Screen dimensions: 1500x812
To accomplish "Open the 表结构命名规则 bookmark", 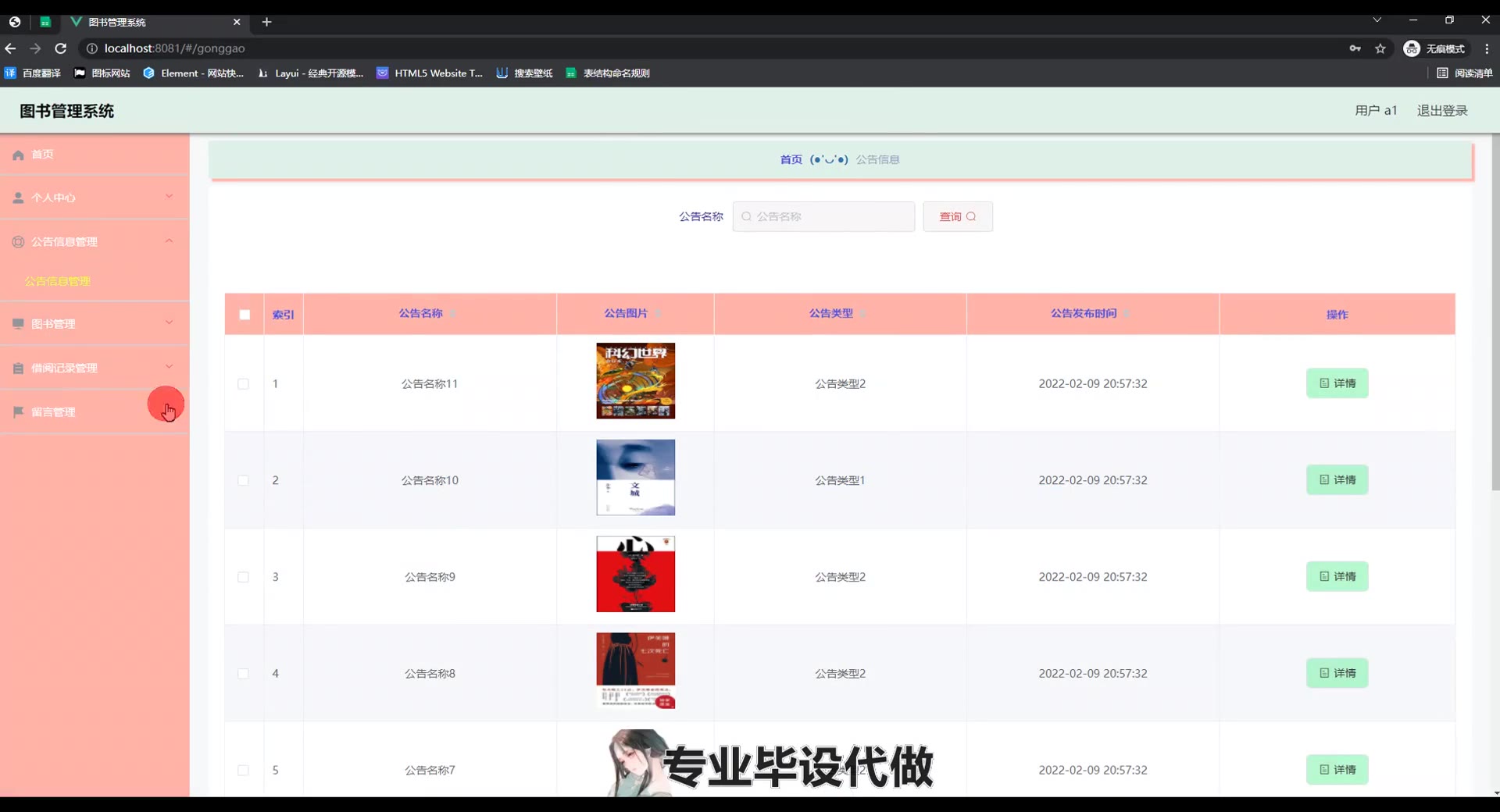I will pos(607,73).
